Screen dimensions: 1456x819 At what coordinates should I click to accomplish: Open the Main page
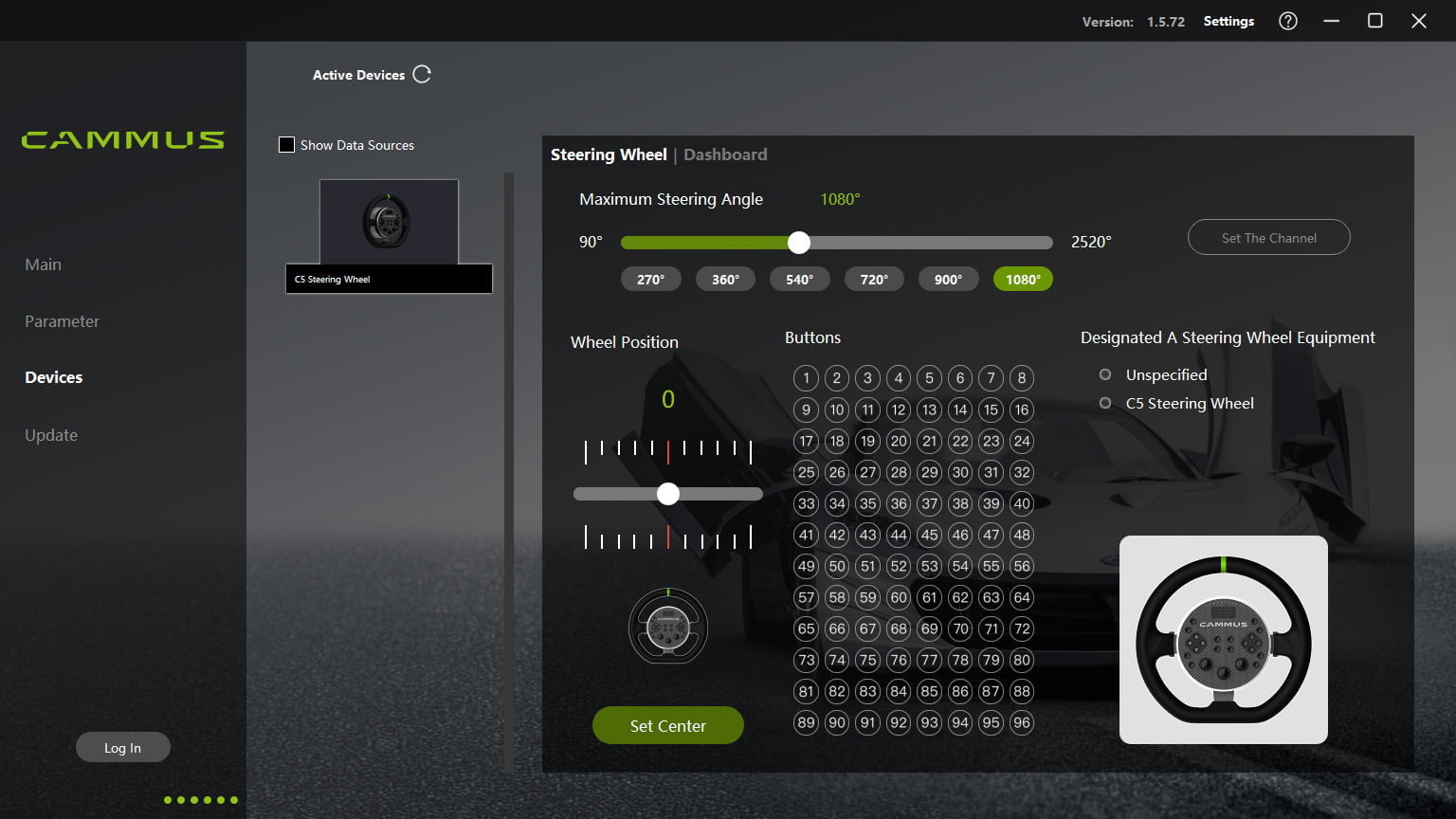coord(43,264)
